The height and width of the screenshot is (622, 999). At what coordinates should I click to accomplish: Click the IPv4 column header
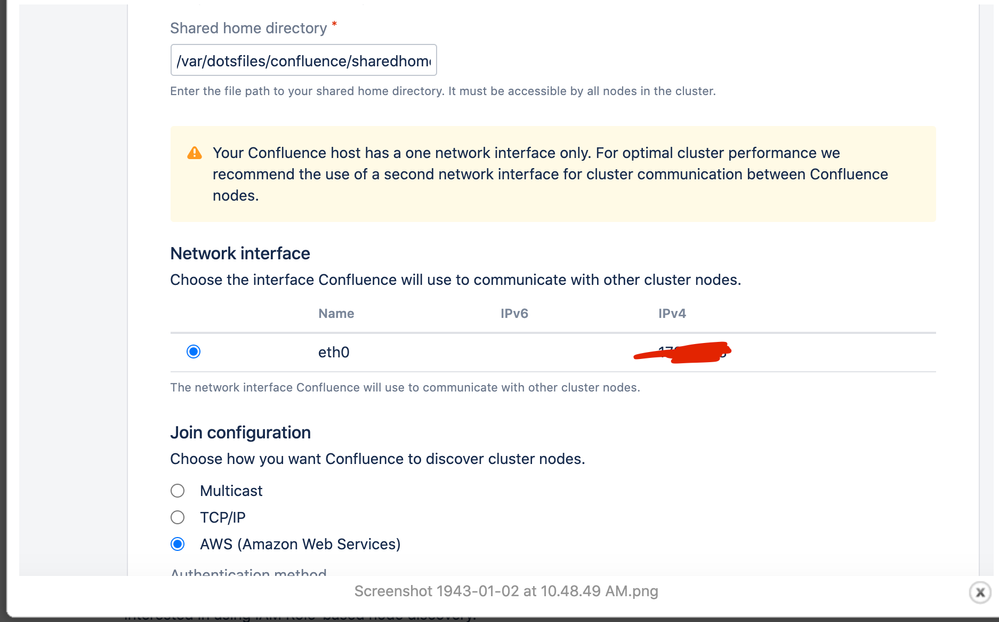pos(672,314)
